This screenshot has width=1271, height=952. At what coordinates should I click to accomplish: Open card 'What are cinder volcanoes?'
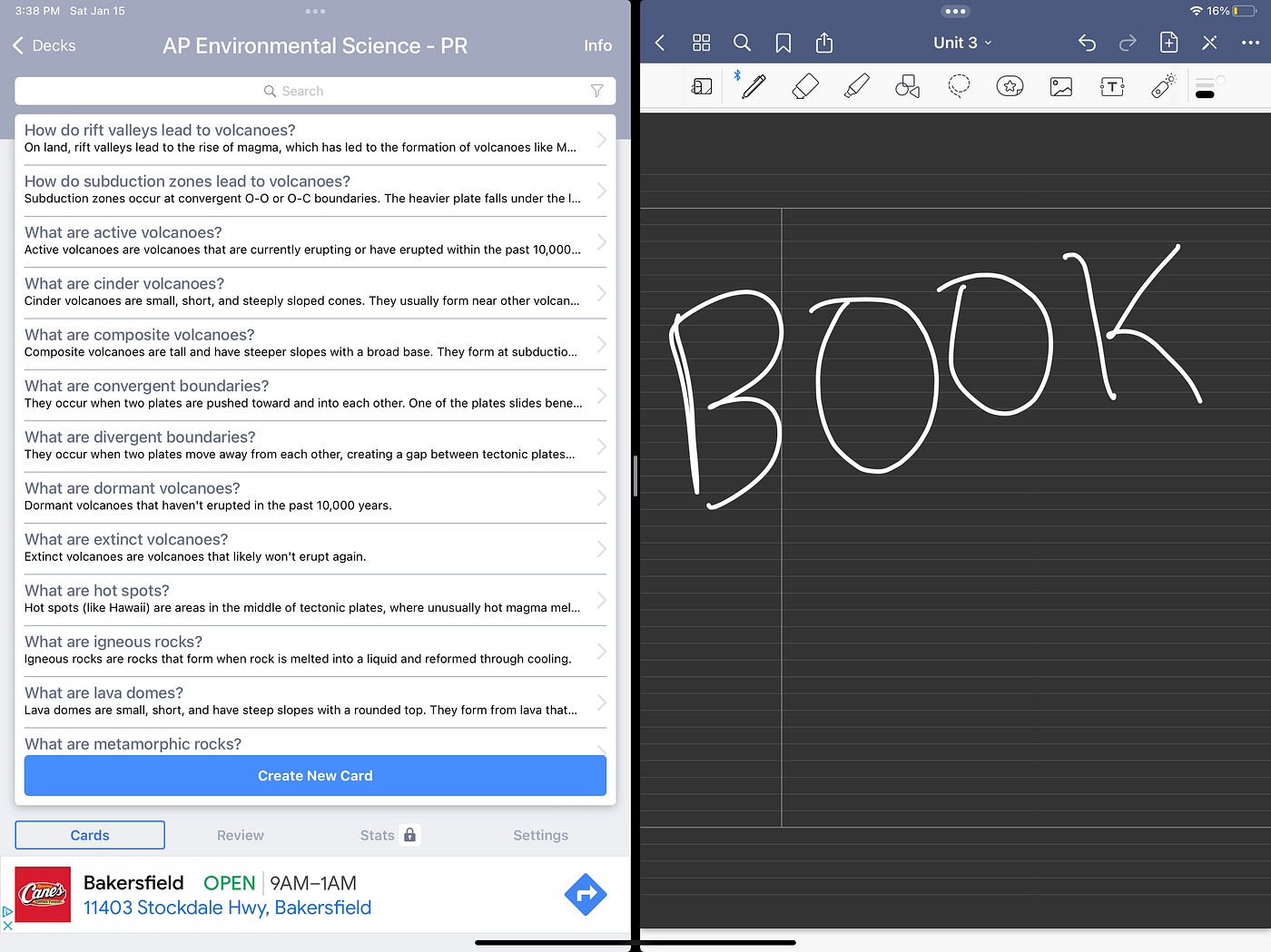pyautogui.click(x=315, y=292)
